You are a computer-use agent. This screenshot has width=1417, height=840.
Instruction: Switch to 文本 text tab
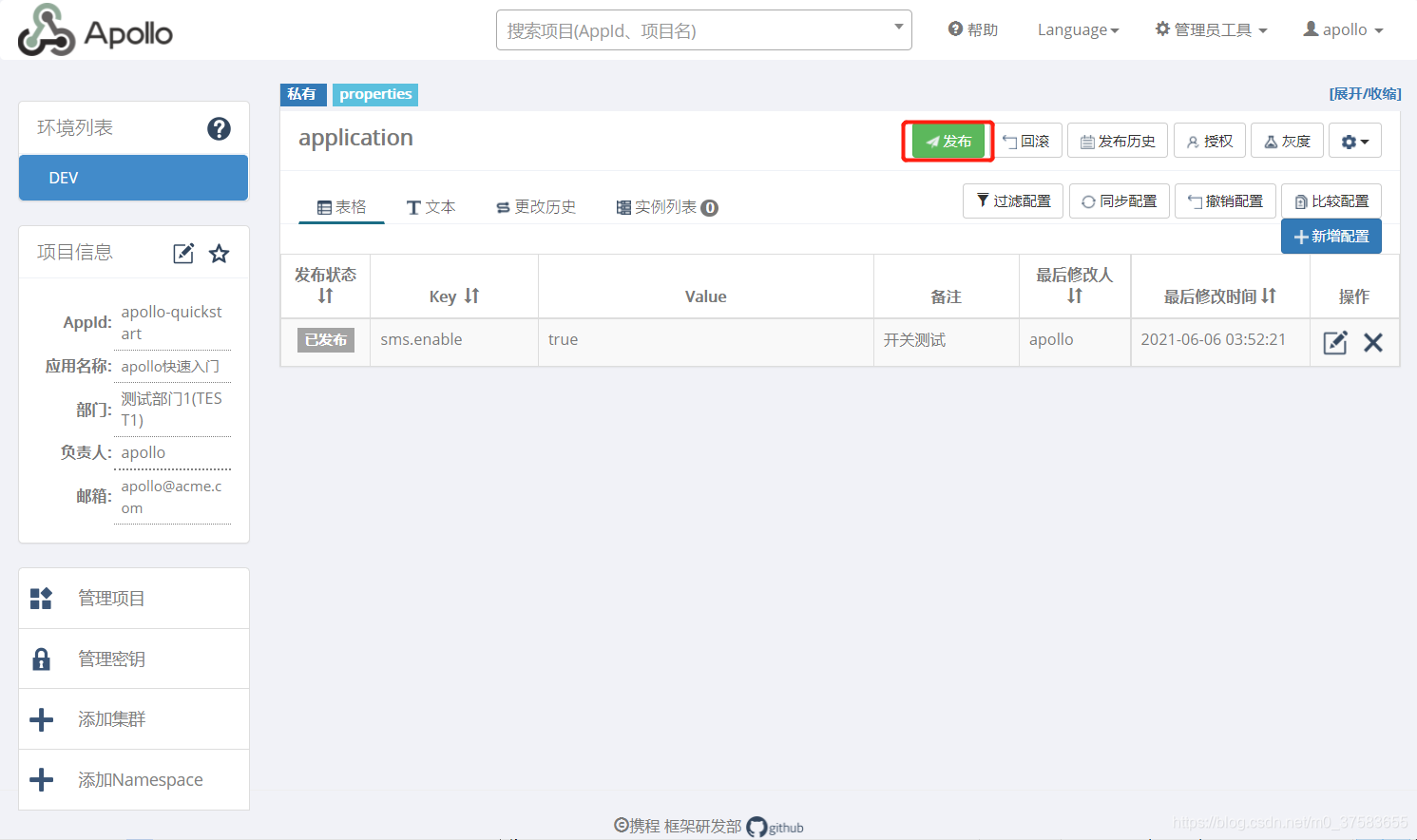pyautogui.click(x=431, y=207)
